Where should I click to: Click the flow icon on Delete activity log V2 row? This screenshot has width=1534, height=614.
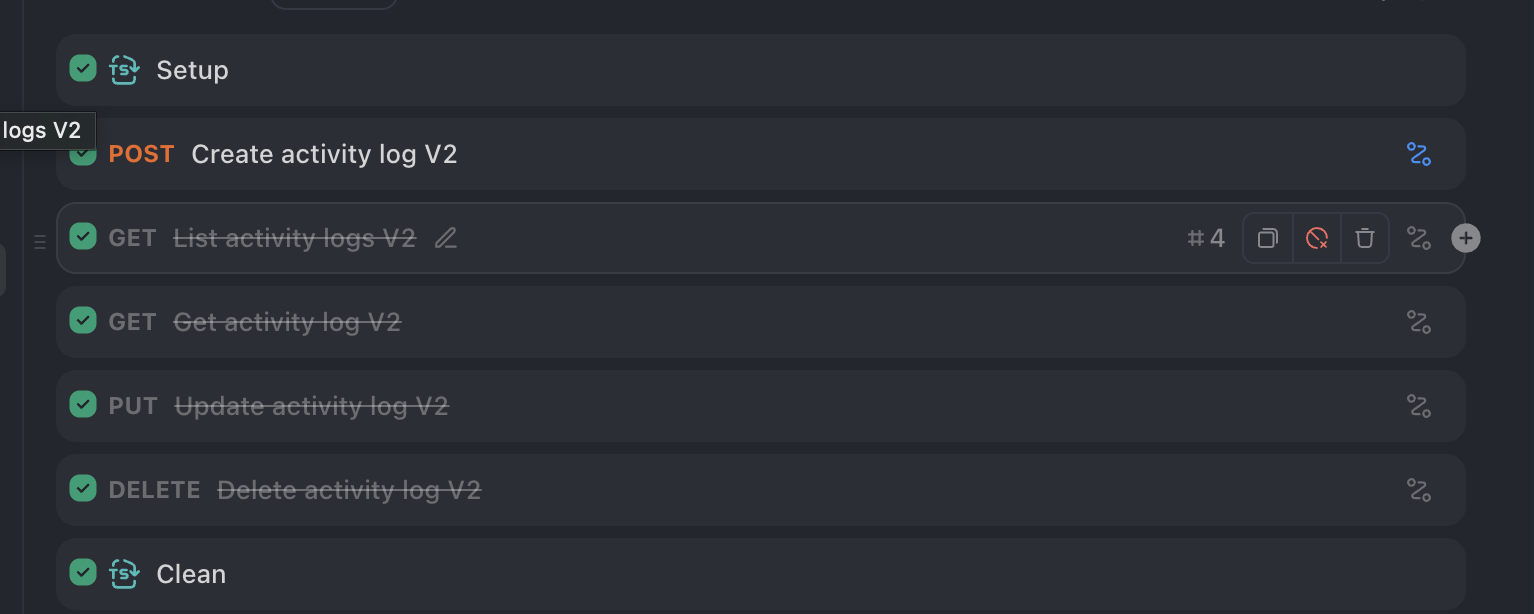pos(1419,490)
